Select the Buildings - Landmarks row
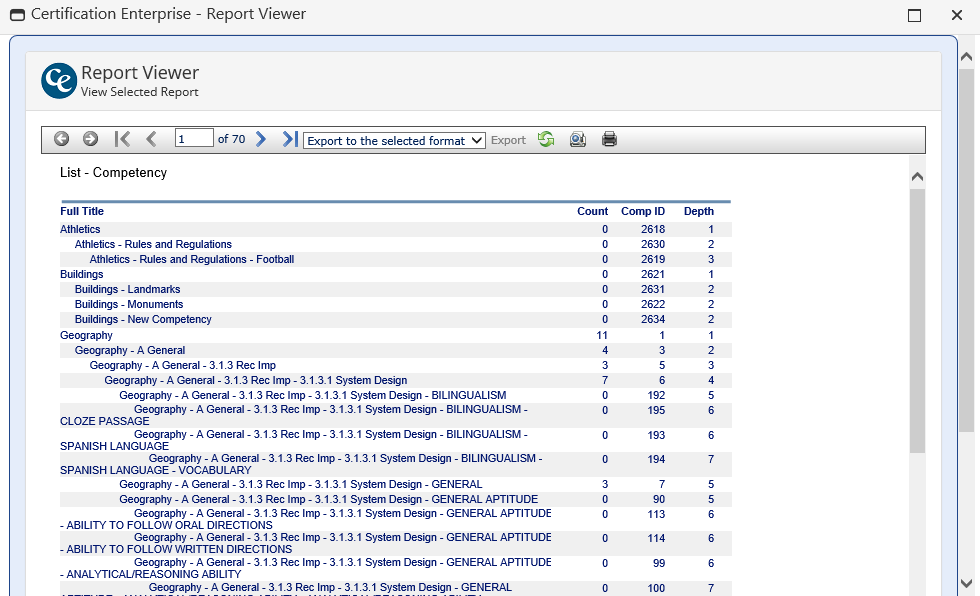 pyautogui.click(x=127, y=290)
